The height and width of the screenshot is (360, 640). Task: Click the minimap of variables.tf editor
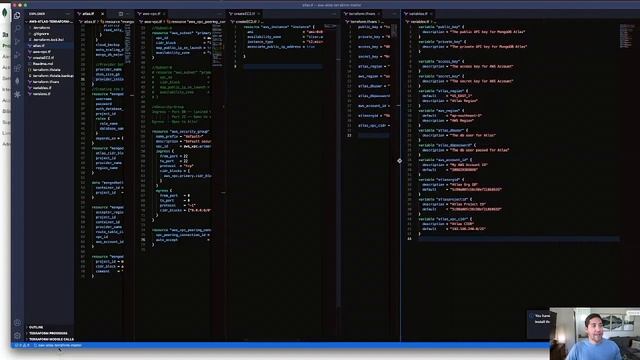[627, 36]
